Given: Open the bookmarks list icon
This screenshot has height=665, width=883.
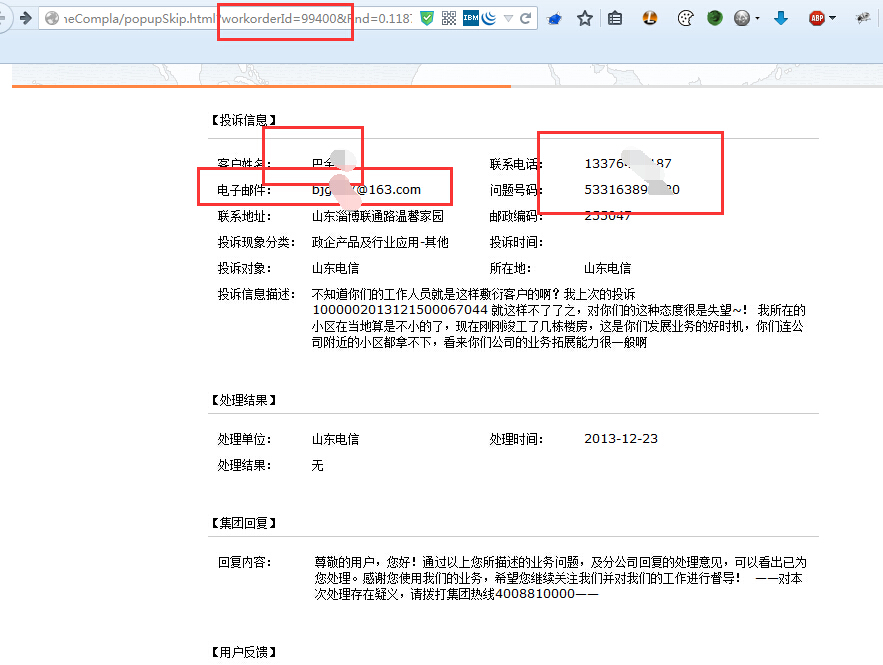Looking at the screenshot, I should [615, 19].
